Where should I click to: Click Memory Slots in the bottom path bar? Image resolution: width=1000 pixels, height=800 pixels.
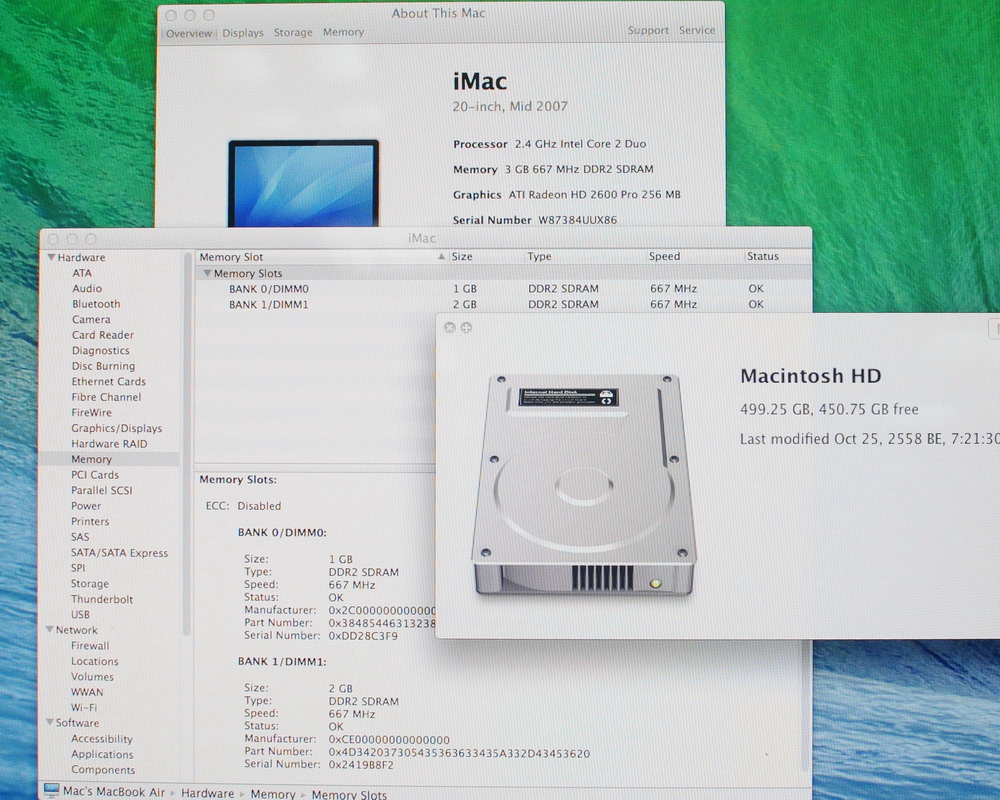pos(349,794)
